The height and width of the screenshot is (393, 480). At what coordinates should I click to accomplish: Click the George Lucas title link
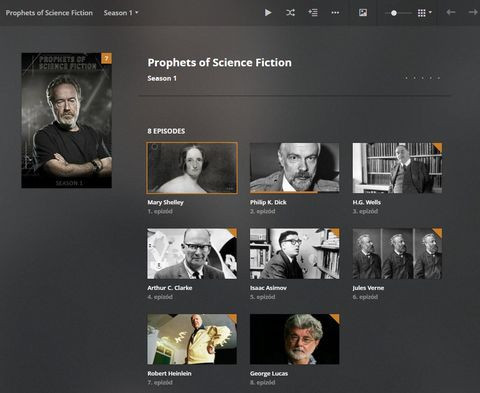pyautogui.click(x=269, y=373)
